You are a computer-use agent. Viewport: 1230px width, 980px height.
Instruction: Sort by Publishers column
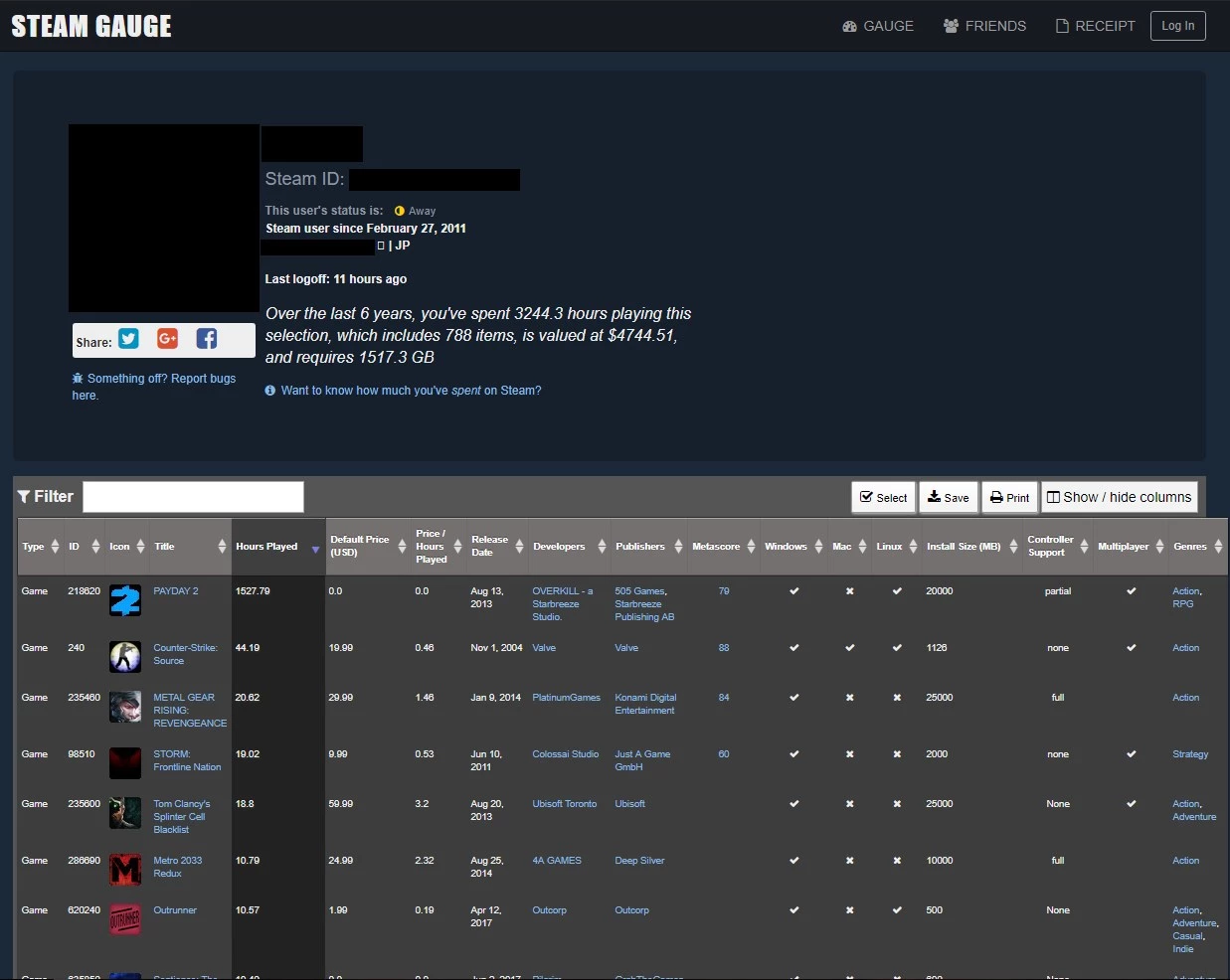coord(648,547)
